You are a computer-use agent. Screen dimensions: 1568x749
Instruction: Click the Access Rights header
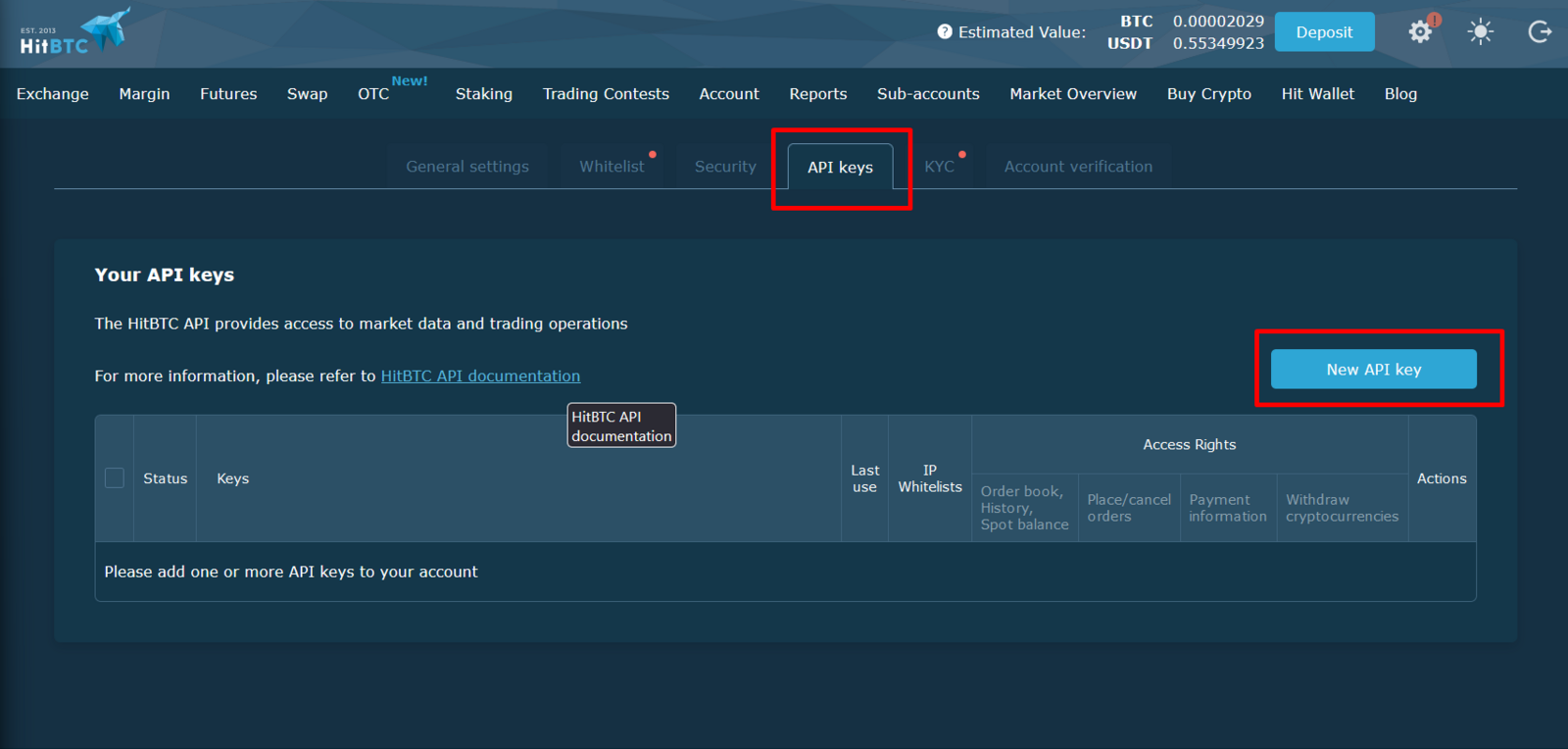pos(1190,445)
